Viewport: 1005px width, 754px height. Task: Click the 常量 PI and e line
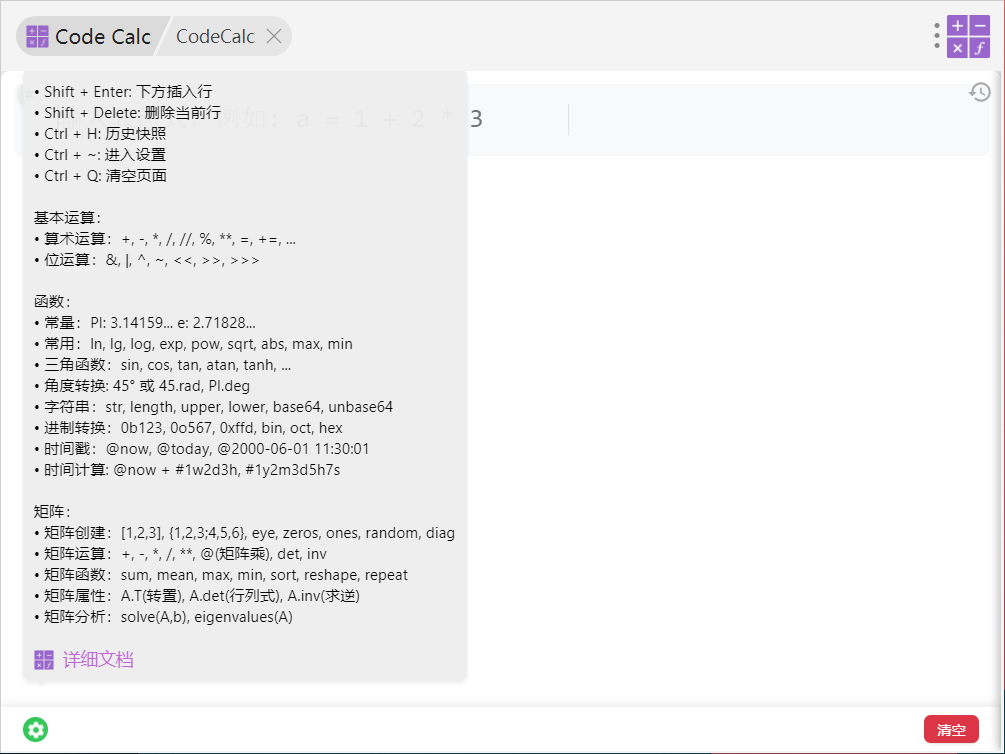pyautogui.click(x=145, y=323)
